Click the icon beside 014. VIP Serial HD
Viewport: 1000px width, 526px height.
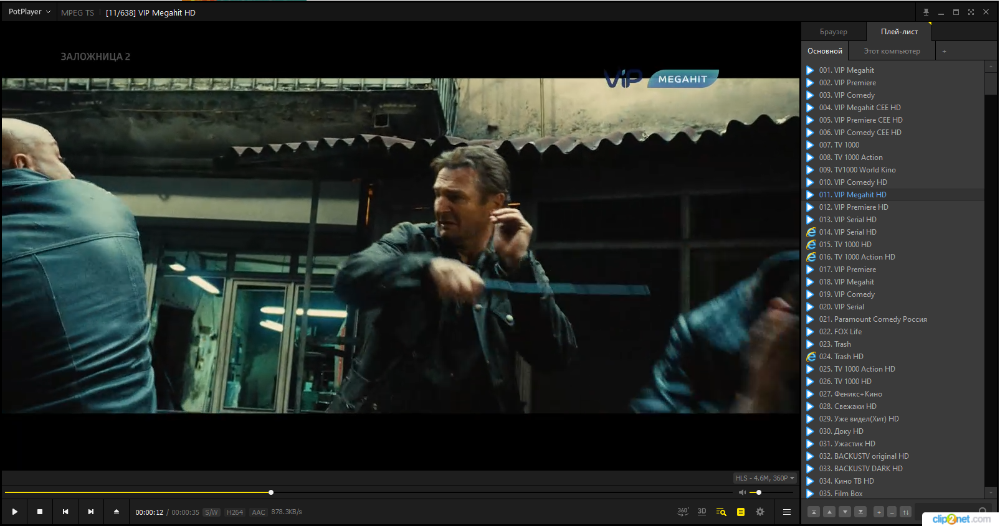(811, 232)
